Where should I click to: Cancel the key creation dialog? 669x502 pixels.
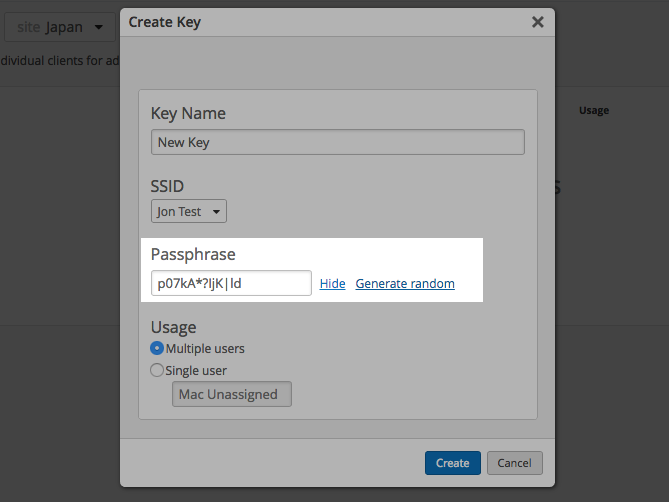pyautogui.click(x=514, y=463)
